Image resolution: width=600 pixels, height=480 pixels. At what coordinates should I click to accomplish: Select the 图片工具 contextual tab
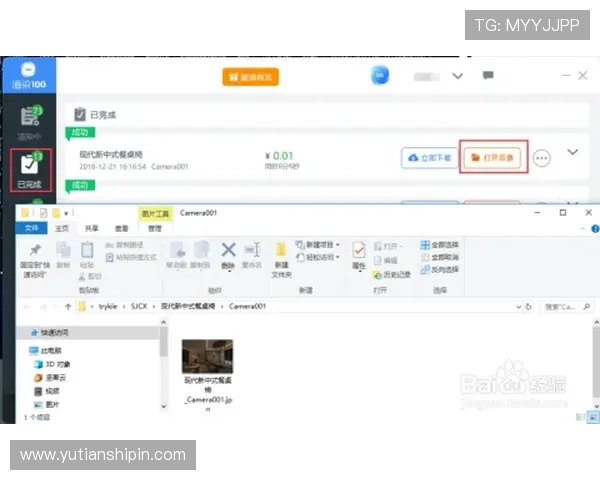[x=155, y=214]
